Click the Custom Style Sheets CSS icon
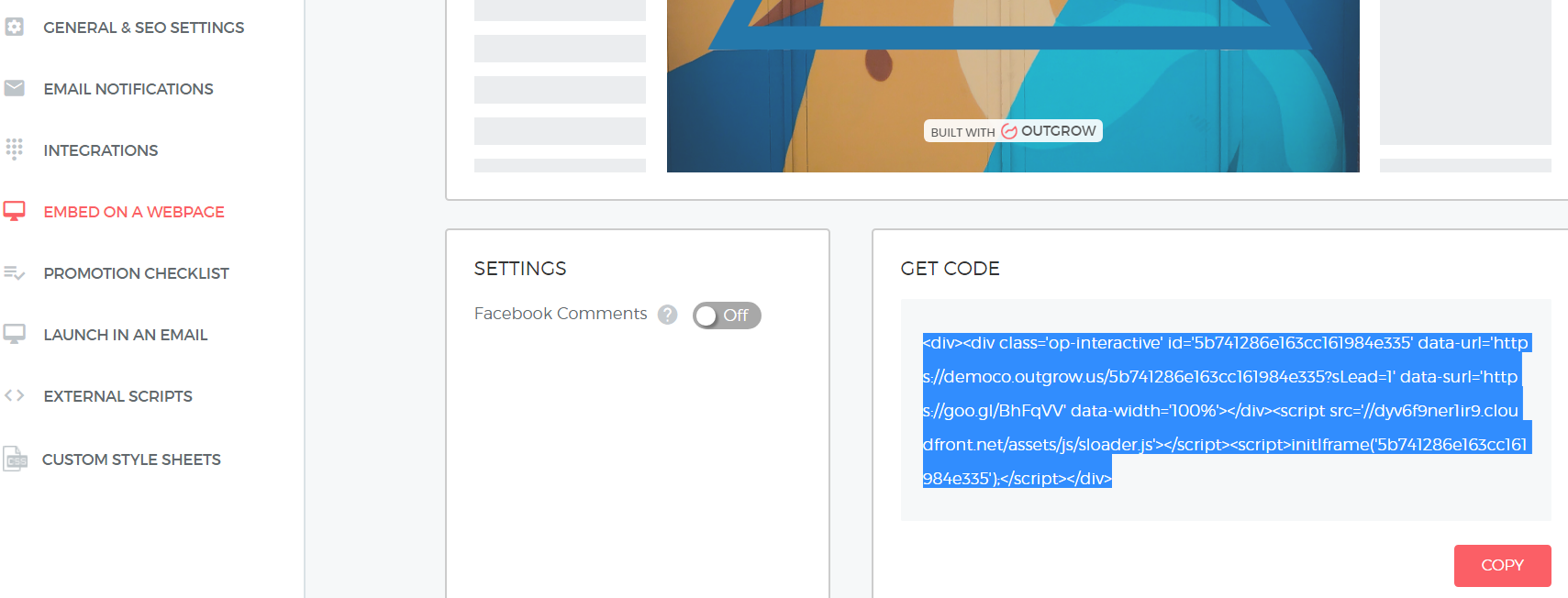 point(15,459)
